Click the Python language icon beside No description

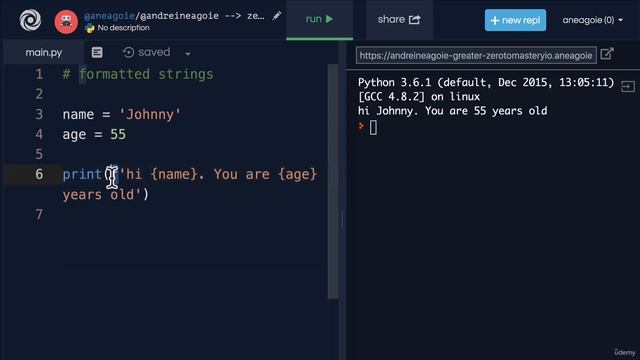[x=89, y=28]
